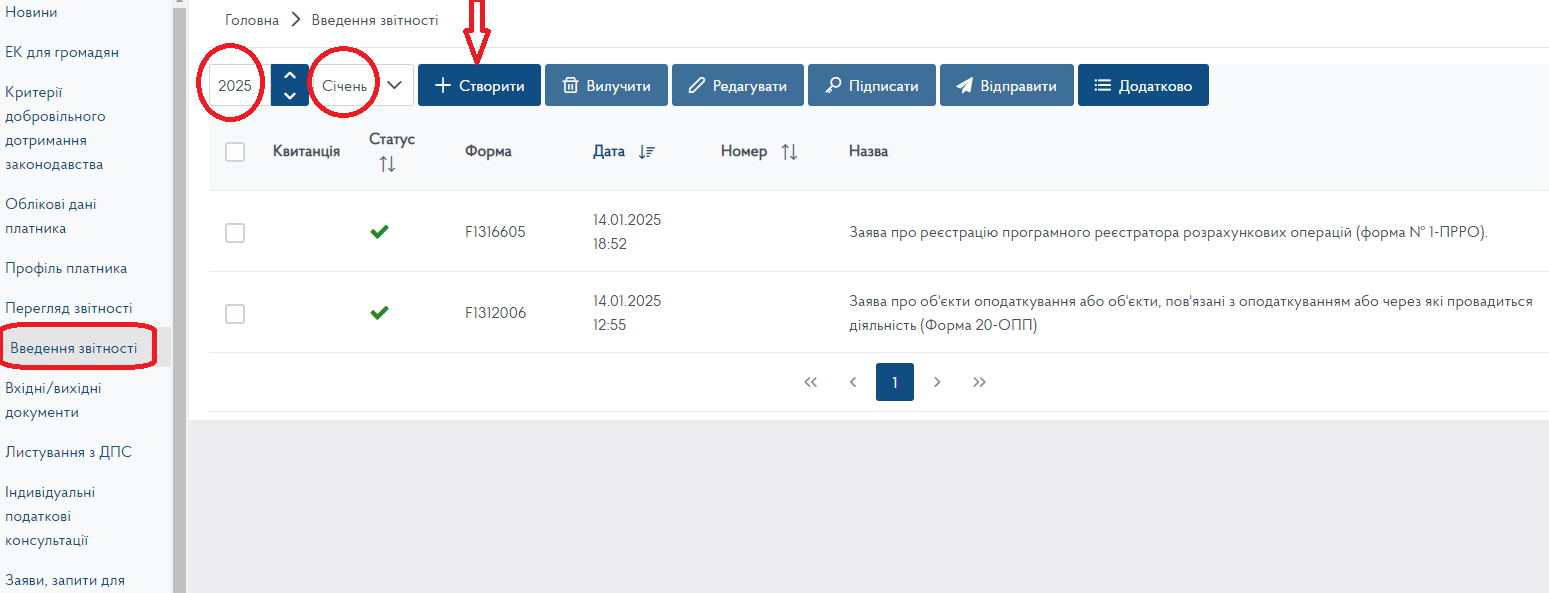Sort by Дата column sort icon
The width and height of the screenshot is (1549, 593).
point(646,152)
